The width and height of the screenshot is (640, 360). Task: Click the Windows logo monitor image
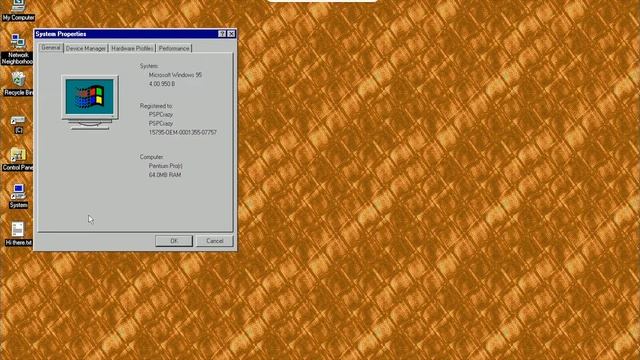[x=90, y=102]
